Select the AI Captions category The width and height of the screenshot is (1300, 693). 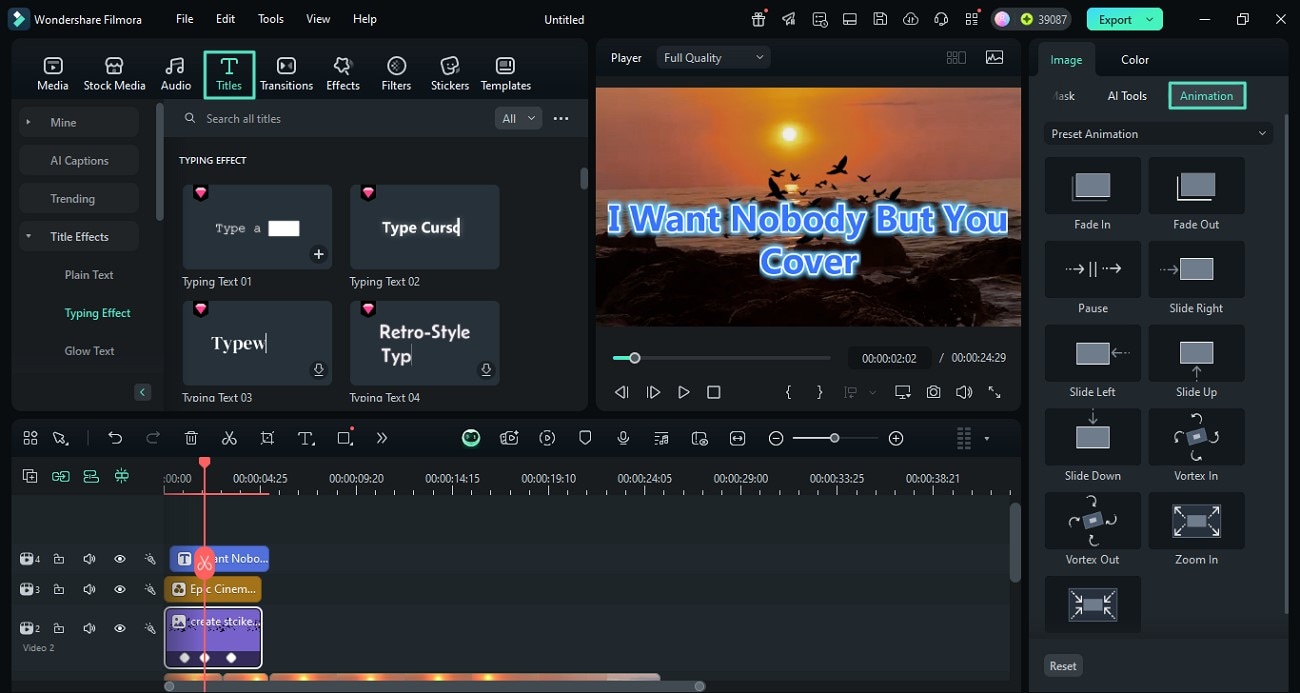[79, 160]
